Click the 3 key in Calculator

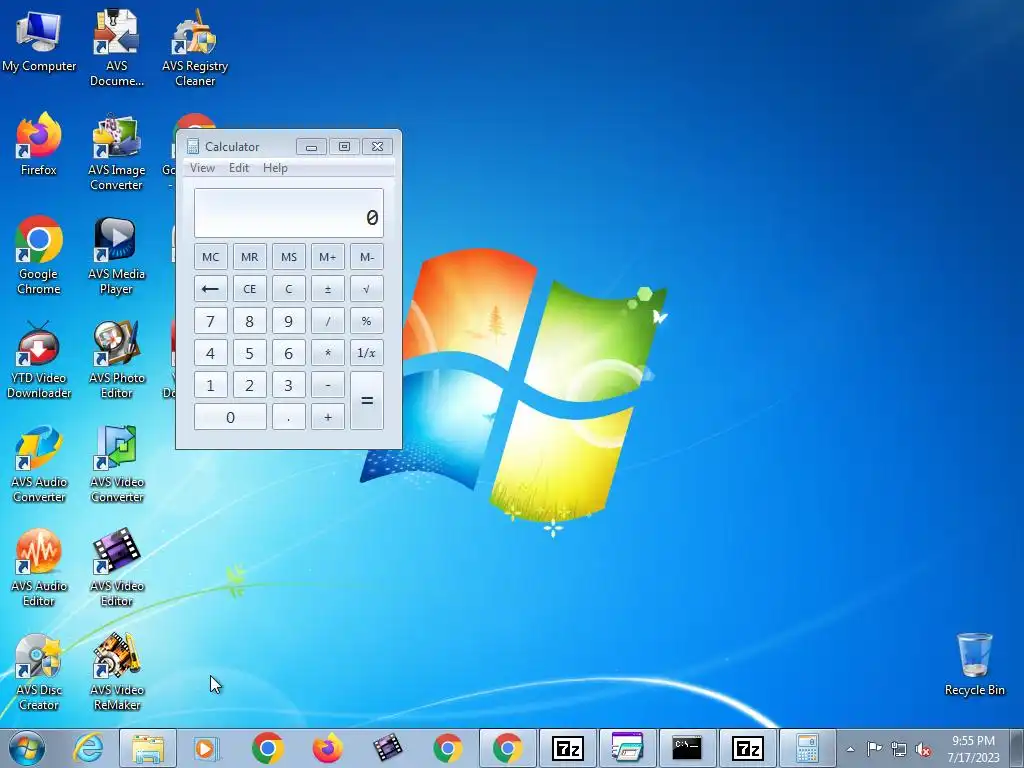pyautogui.click(x=289, y=385)
